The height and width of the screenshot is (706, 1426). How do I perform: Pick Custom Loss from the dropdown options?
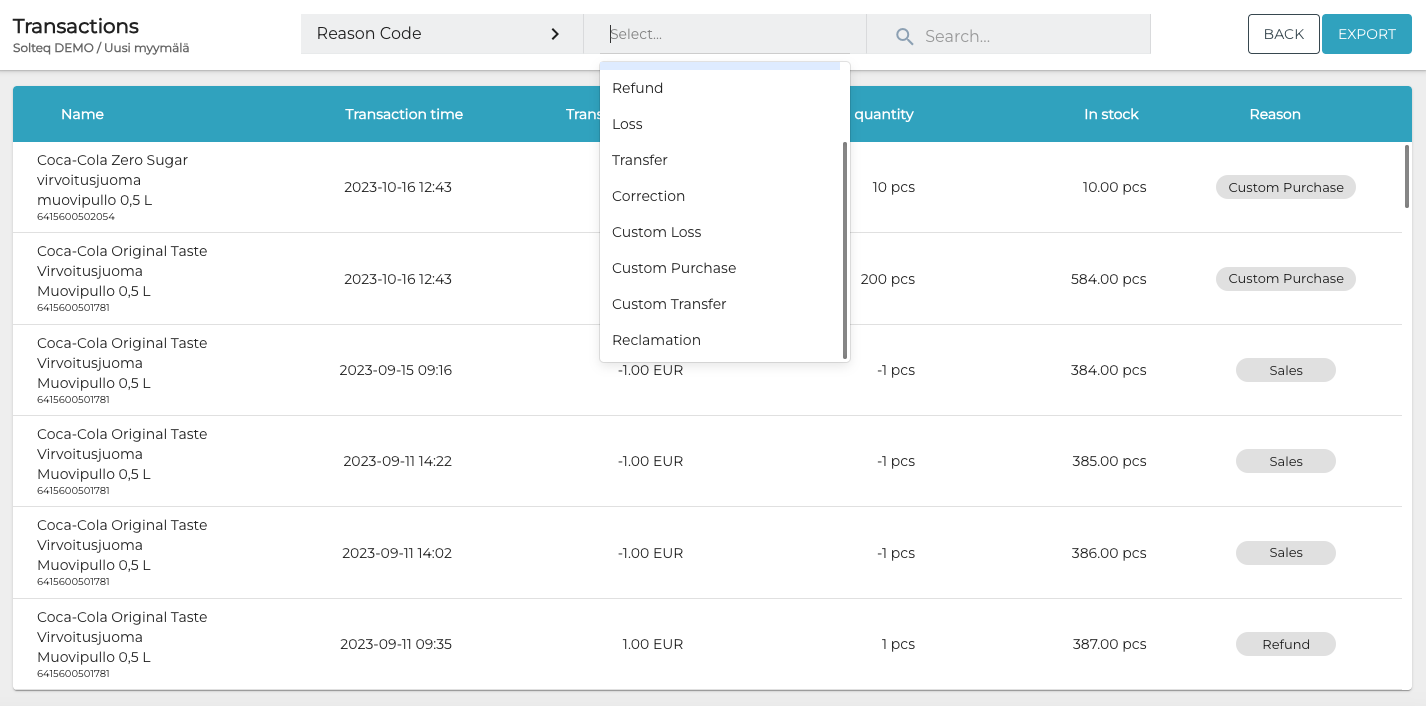pos(656,232)
